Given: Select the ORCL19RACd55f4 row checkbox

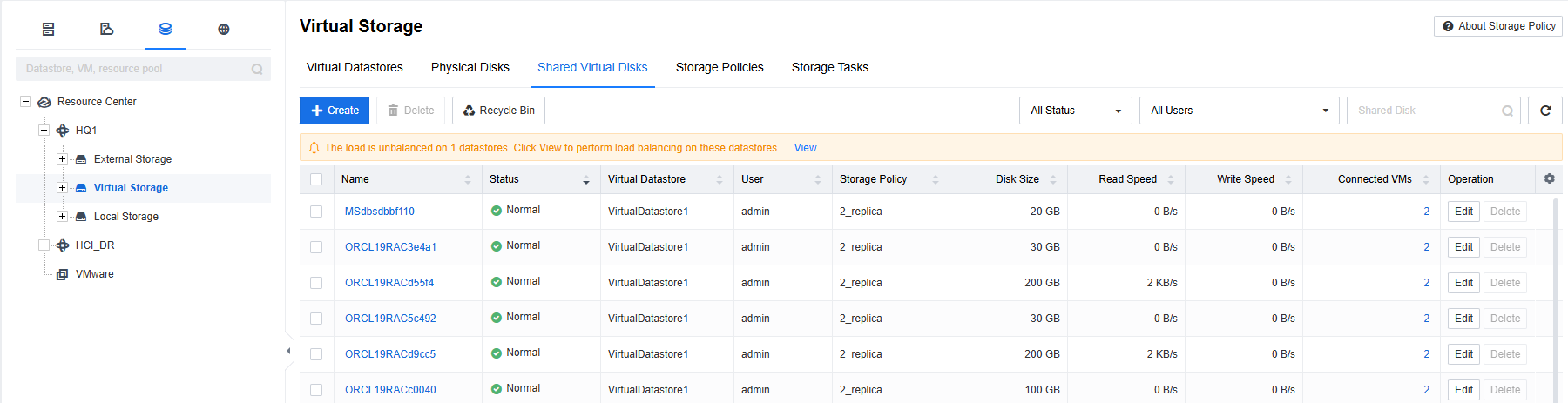Looking at the screenshot, I should (316, 283).
